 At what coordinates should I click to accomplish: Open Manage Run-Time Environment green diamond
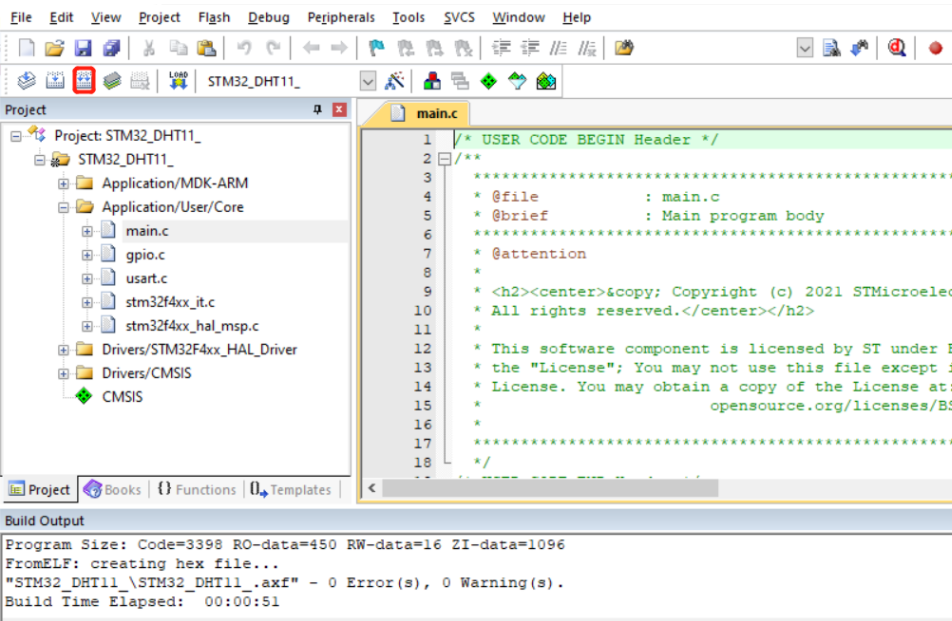pyautogui.click(x=488, y=81)
